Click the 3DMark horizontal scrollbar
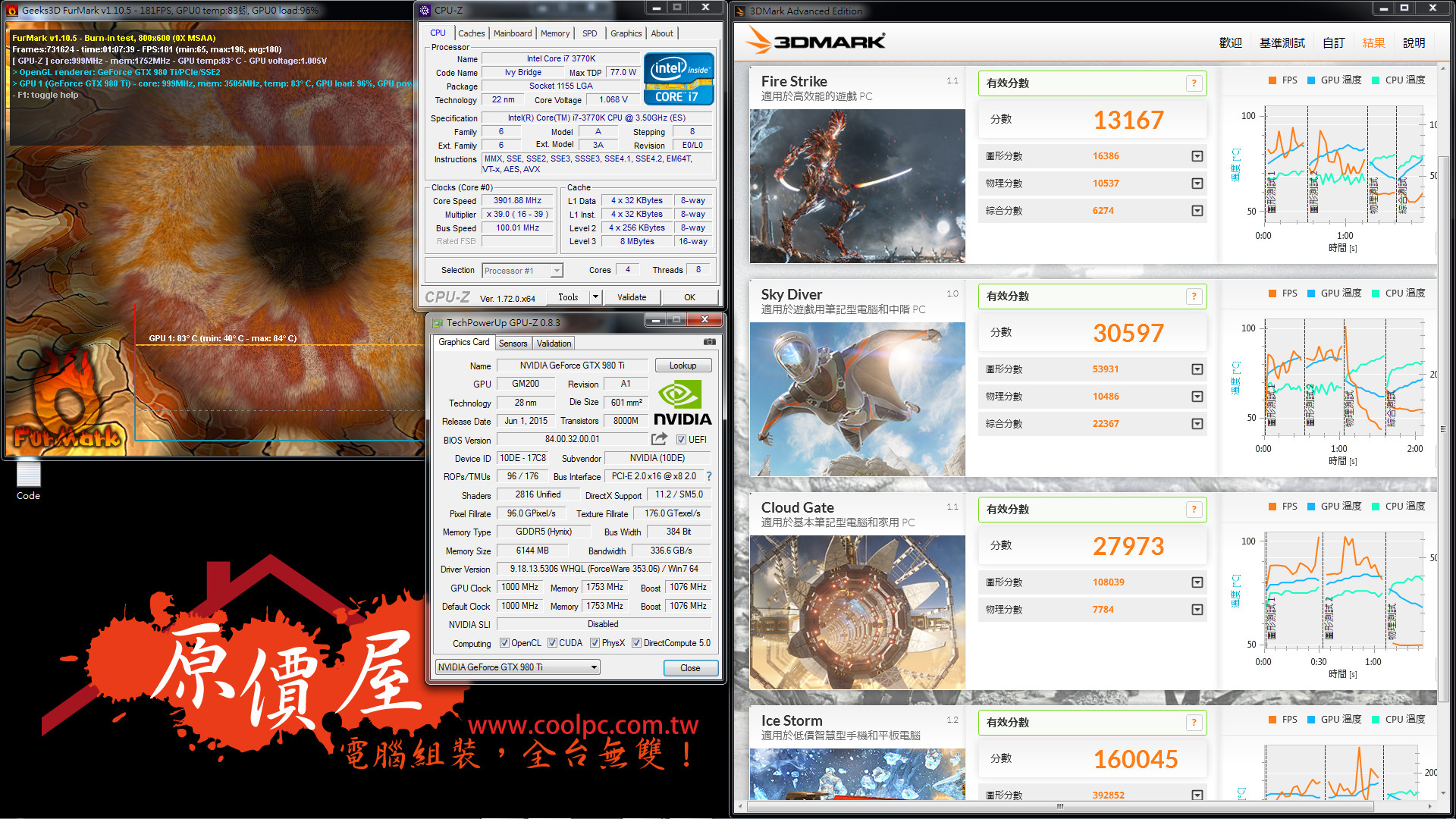The height and width of the screenshot is (819, 1456). click(x=1060, y=806)
